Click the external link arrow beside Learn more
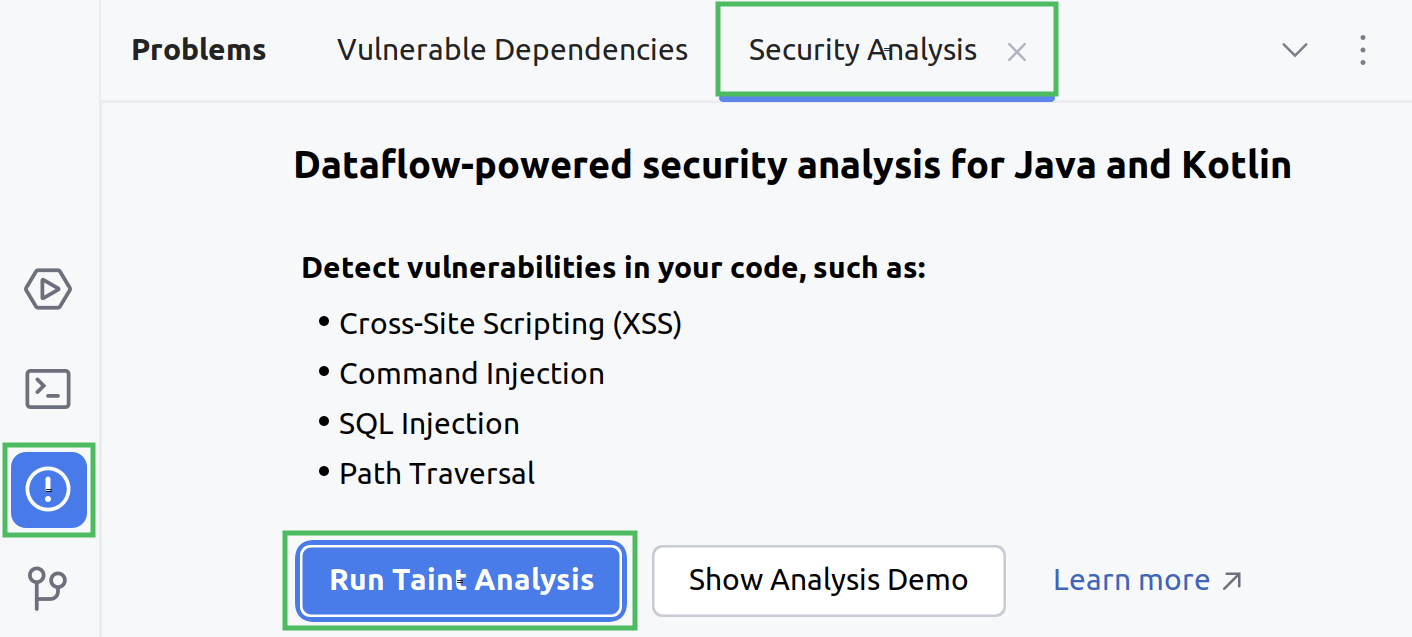This screenshot has height=637, width=1412. pyautogui.click(x=1233, y=578)
